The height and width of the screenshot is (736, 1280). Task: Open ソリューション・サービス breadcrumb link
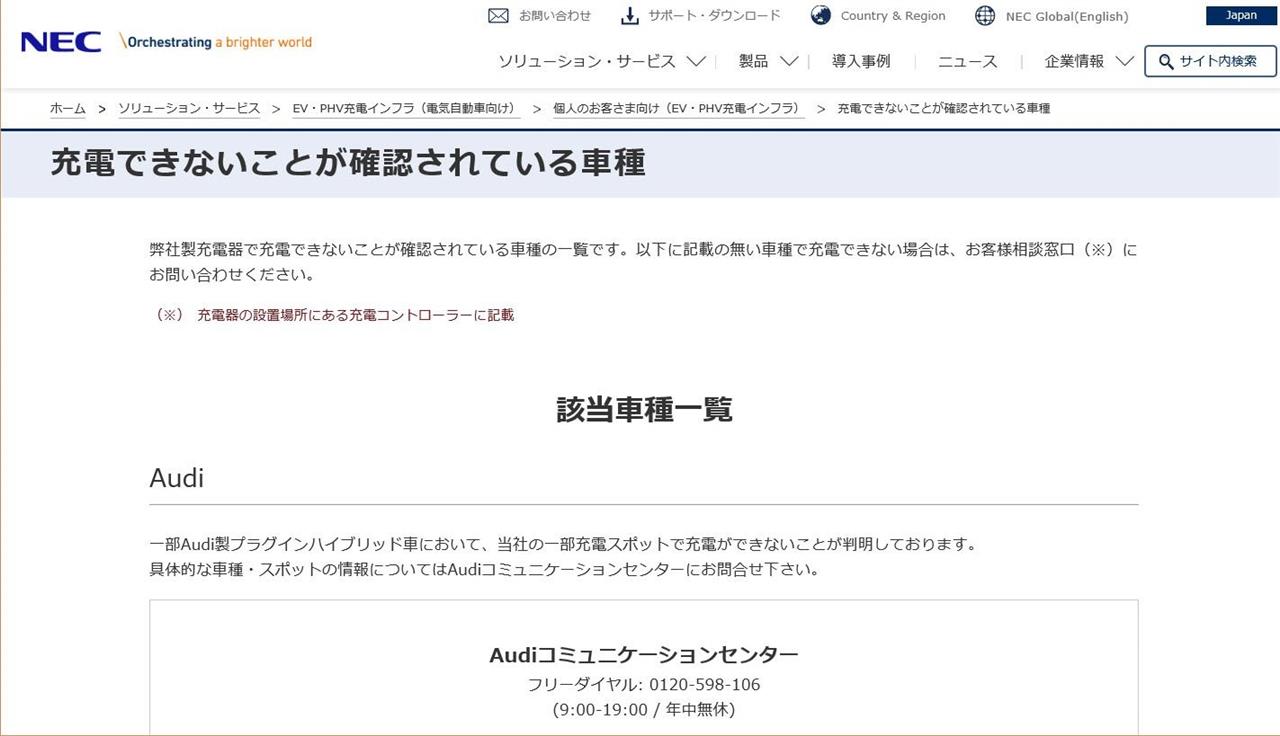pyautogui.click(x=189, y=108)
